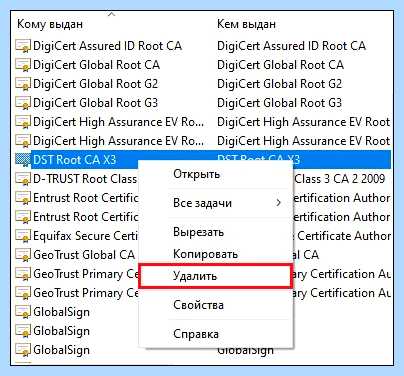The image size is (404, 376).
Task: Select the DST Root CA X3 row name
Action: (x=74, y=160)
